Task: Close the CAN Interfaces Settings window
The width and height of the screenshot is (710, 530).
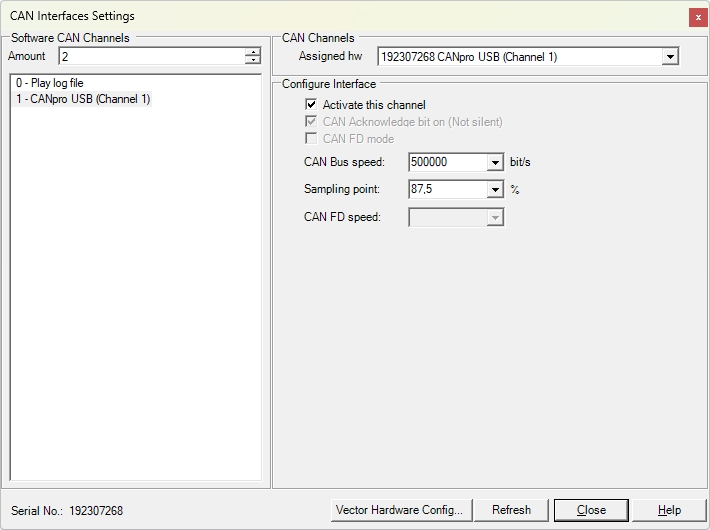Action: (x=698, y=17)
